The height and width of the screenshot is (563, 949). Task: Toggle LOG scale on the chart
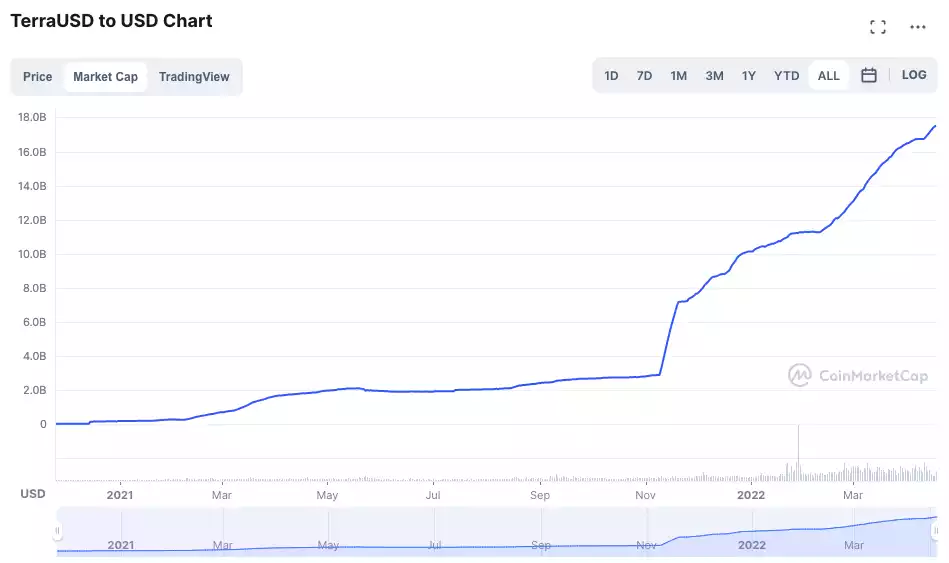click(x=914, y=75)
